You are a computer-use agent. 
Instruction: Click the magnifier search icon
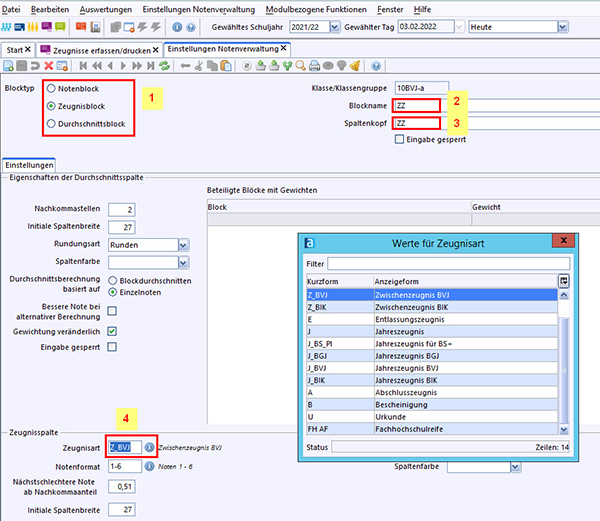point(301,66)
